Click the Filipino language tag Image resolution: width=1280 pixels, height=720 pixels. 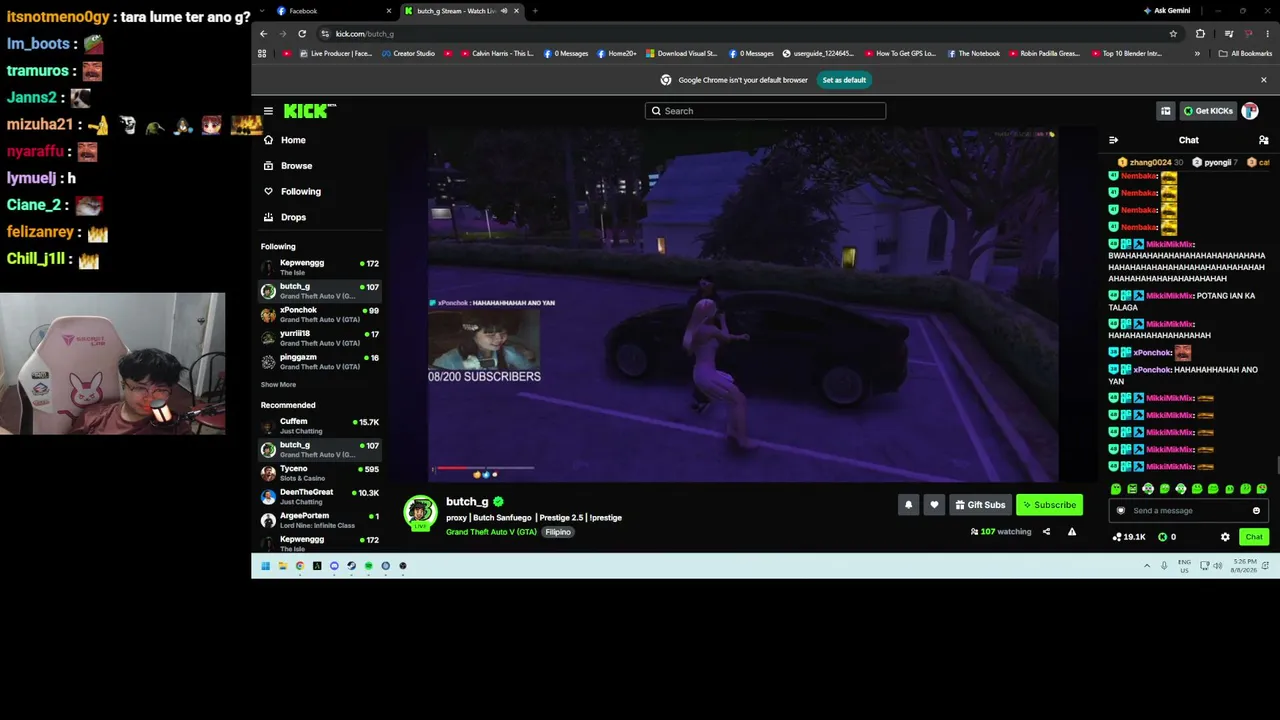[558, 532]
